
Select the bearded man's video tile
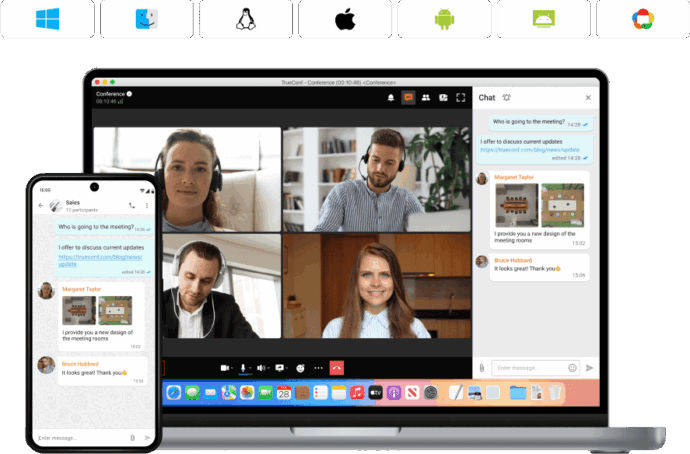[x=377, y=179]
